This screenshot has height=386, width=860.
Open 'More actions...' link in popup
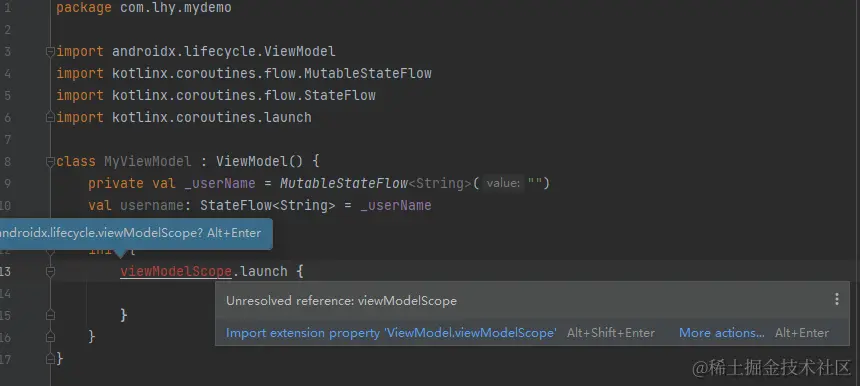click(x=721, y=333)
